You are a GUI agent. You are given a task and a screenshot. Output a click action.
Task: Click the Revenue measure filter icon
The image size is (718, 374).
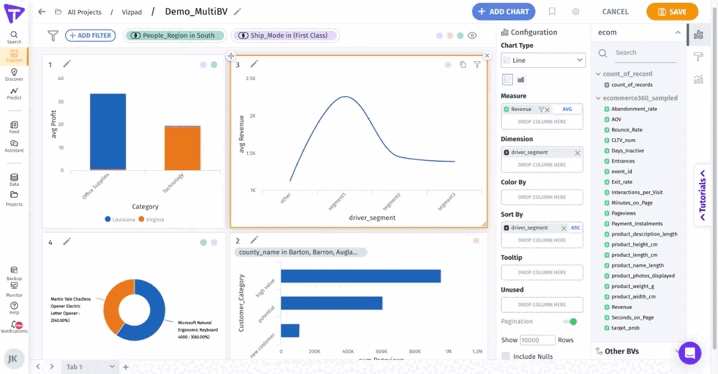pos(541,110)
